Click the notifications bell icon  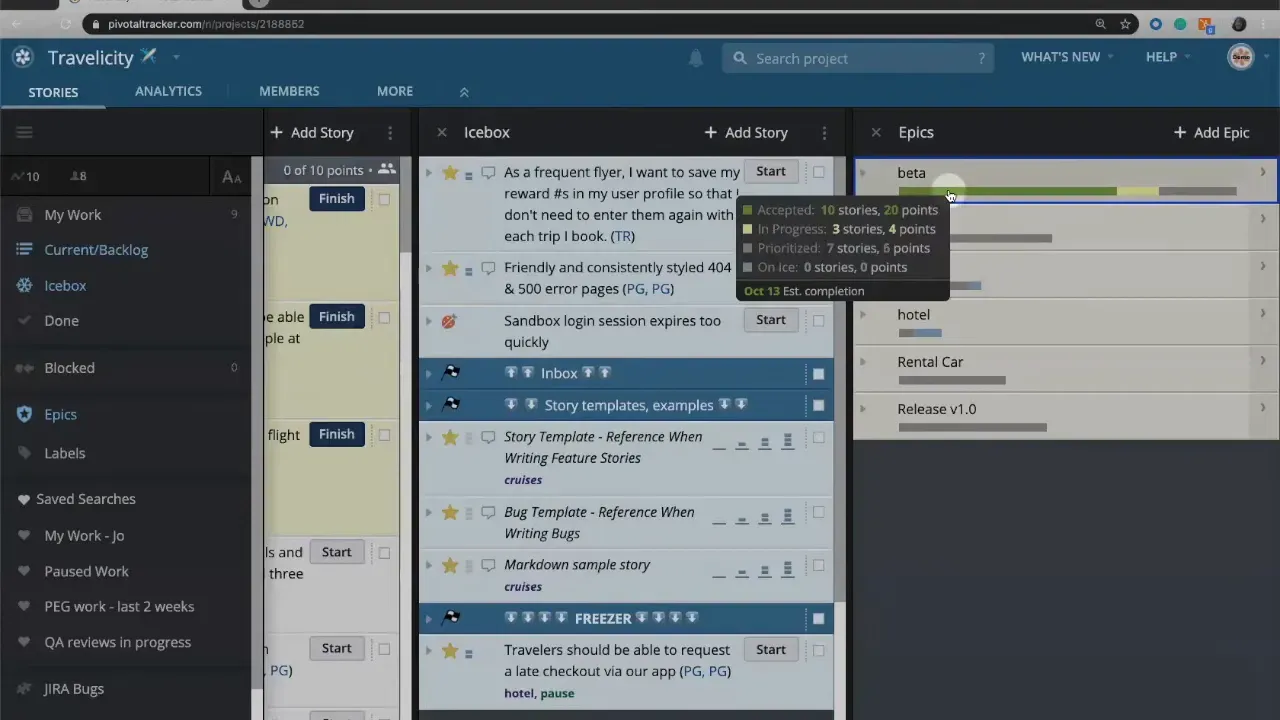click(x=695, y=58)
